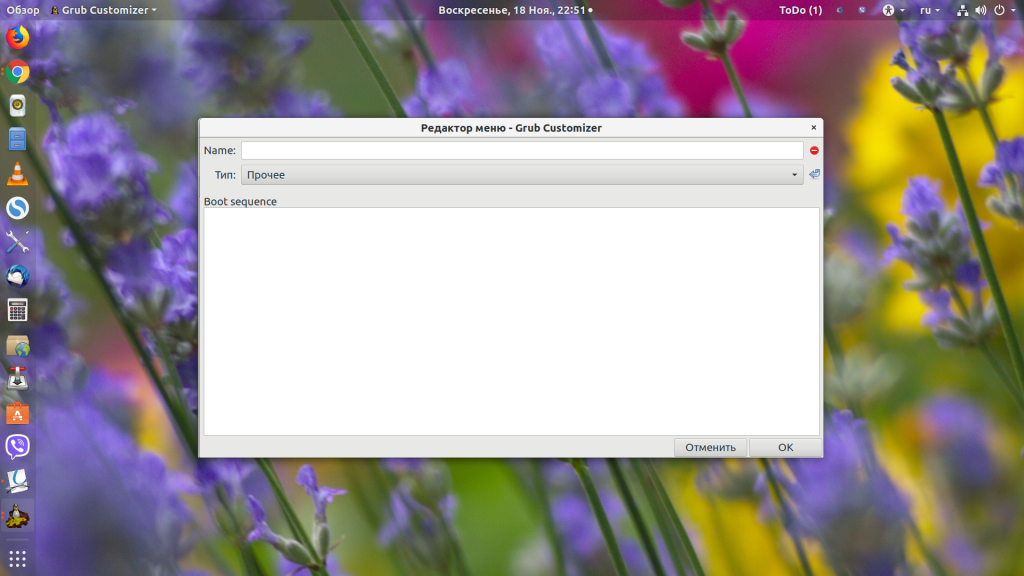The height and width of the screenshot is (576, 1024).
Task: Open the calculator app in the dock
Action: [17, 310]
